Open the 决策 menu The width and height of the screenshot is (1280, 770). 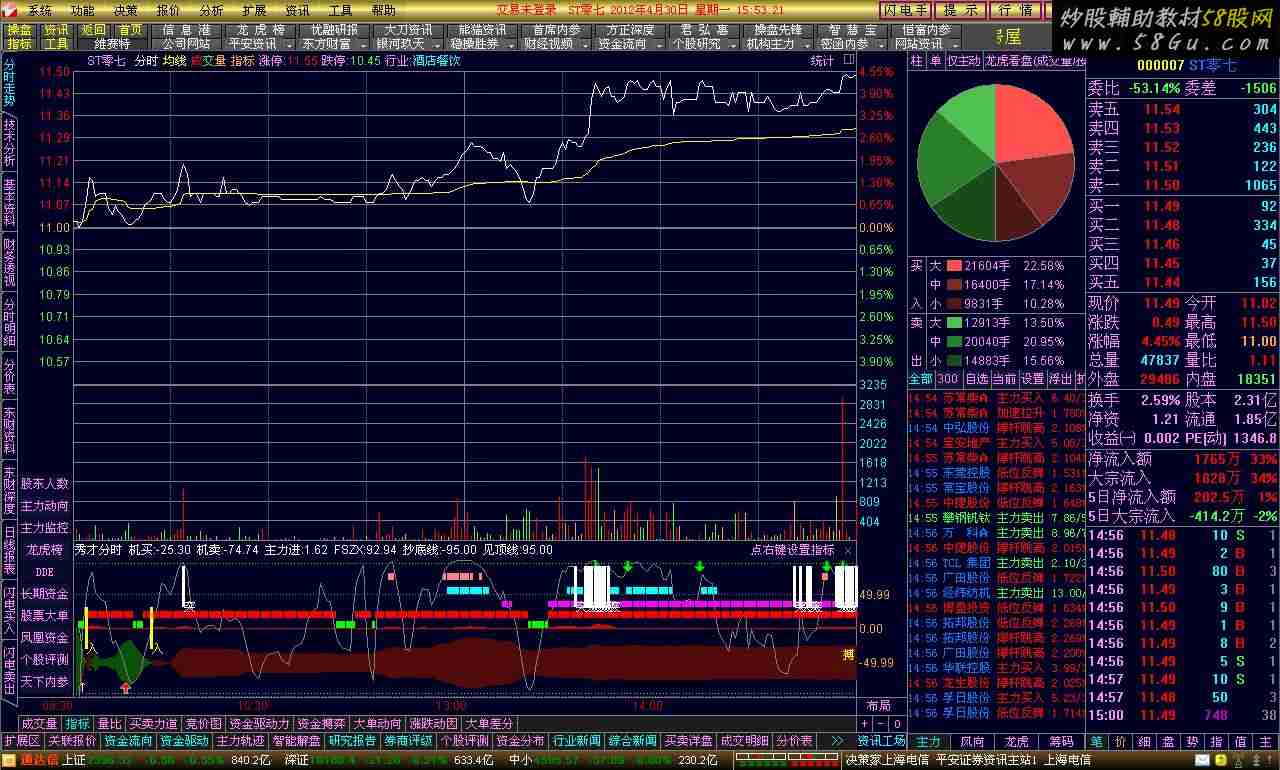pyautogui.click(x=126, y=10)
